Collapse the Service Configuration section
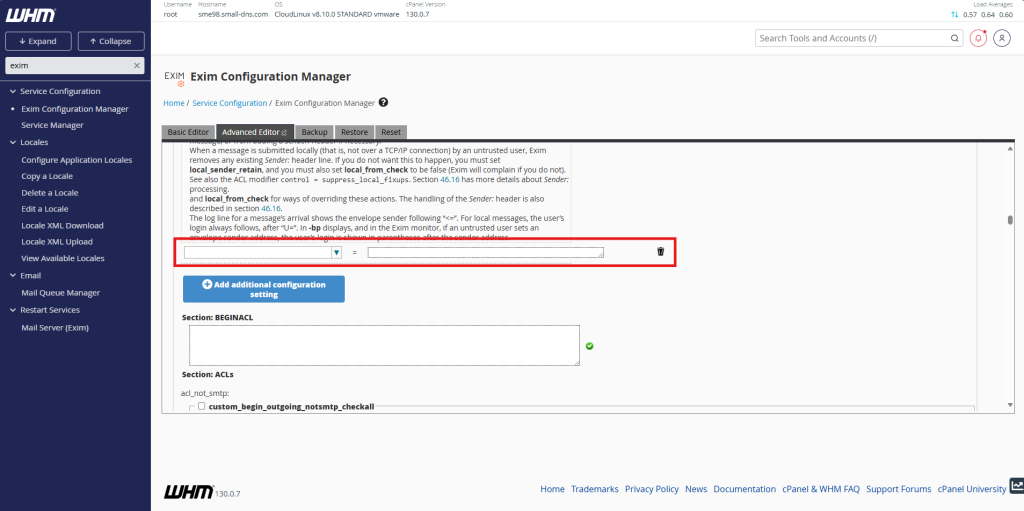Image resolution: width=1024 pixels, height=511 pixels. (12, 91)
